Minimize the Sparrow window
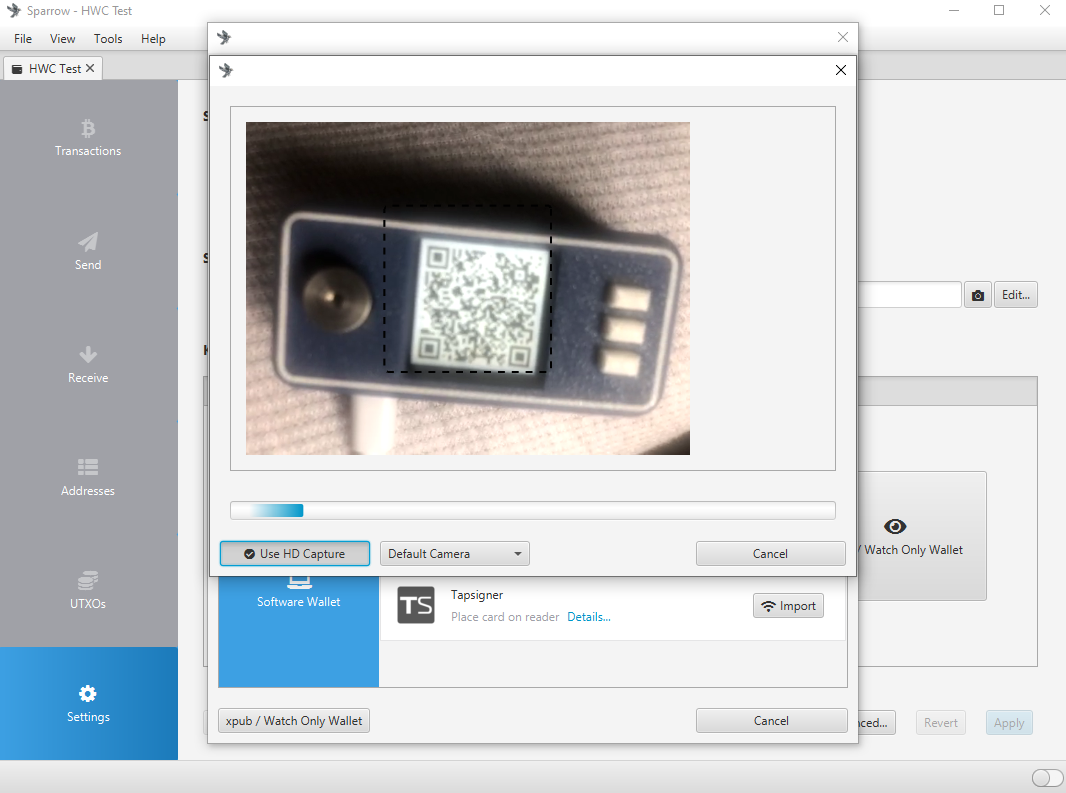Screen dimensions: 1066x793 click(x=954, y=10)
